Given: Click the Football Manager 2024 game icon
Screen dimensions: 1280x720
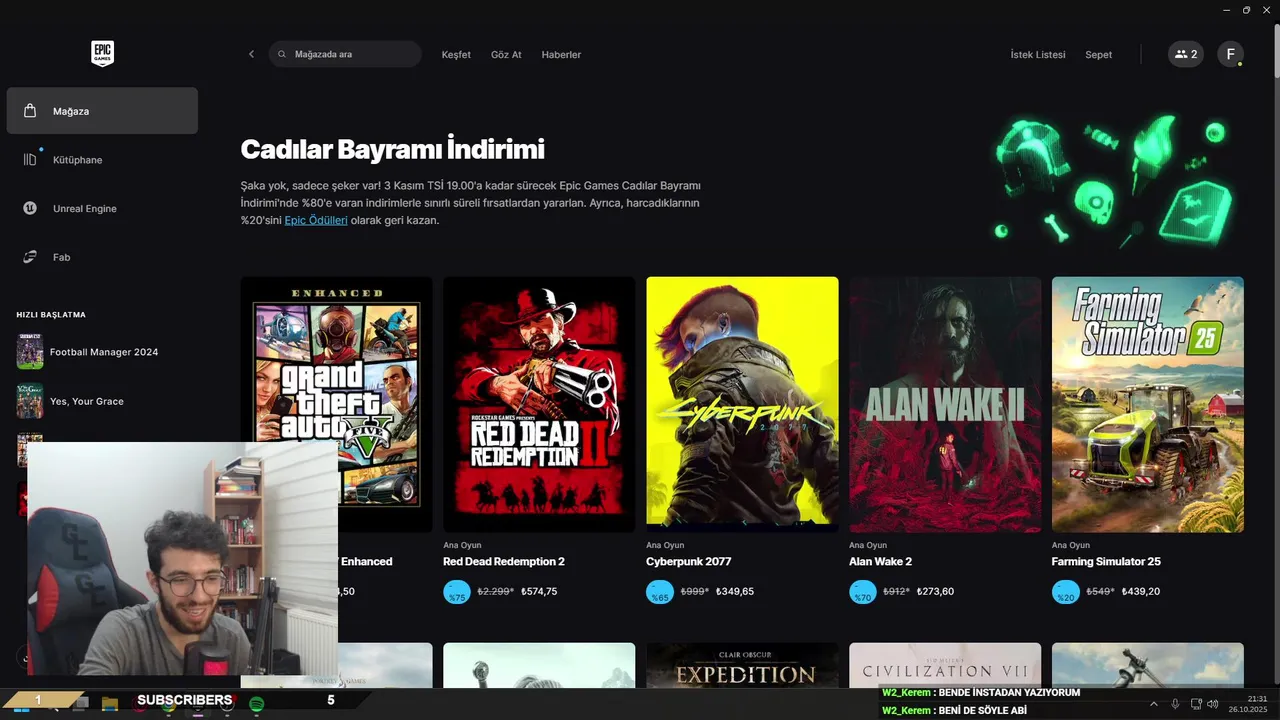Looking at the screenshot, I should [30, 352].
